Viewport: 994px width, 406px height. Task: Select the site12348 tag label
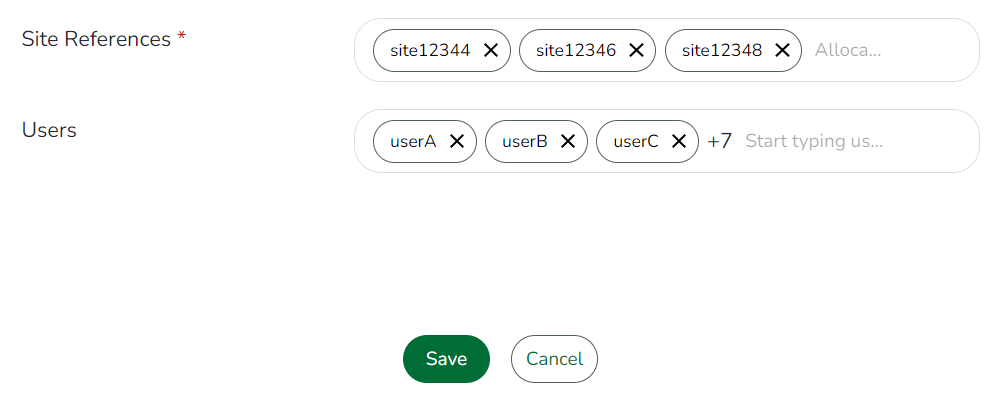[x=722, y=50]
